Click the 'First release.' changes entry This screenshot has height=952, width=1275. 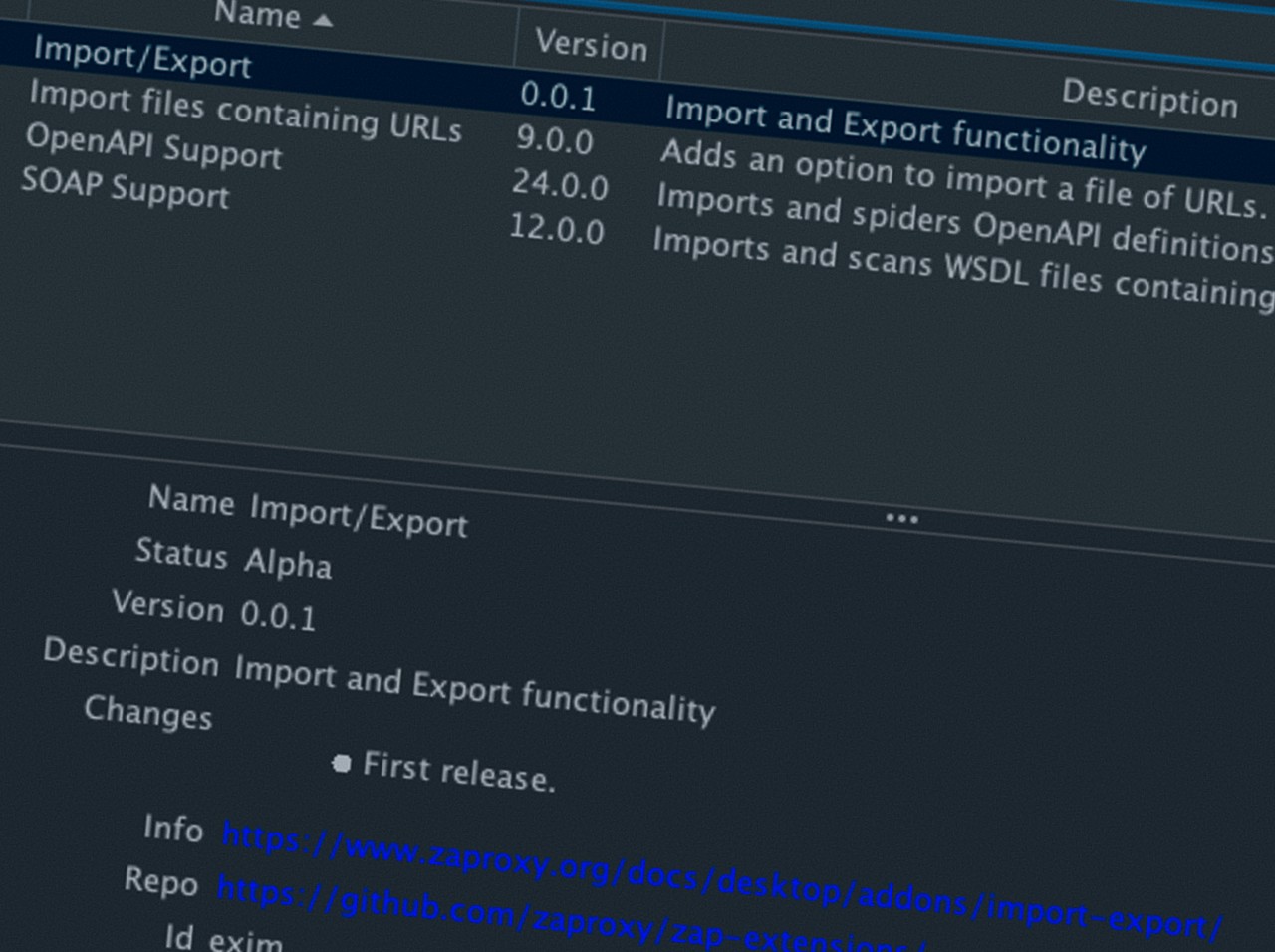pyautogui.click(x=458, y=772)
